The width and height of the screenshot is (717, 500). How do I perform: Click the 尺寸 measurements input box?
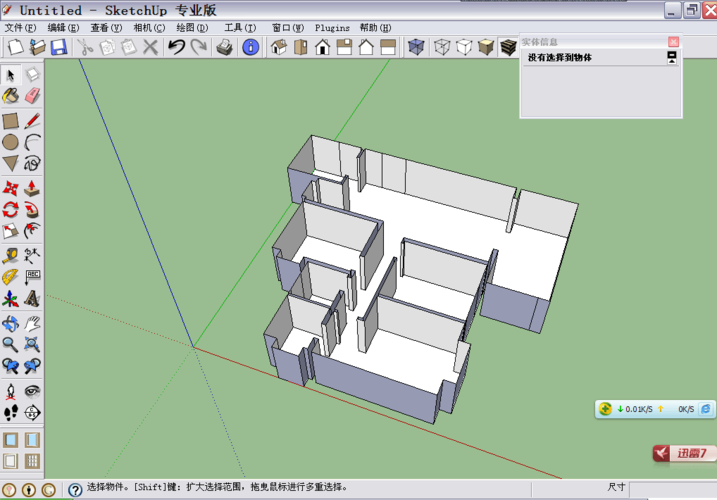tap(675, 488)
